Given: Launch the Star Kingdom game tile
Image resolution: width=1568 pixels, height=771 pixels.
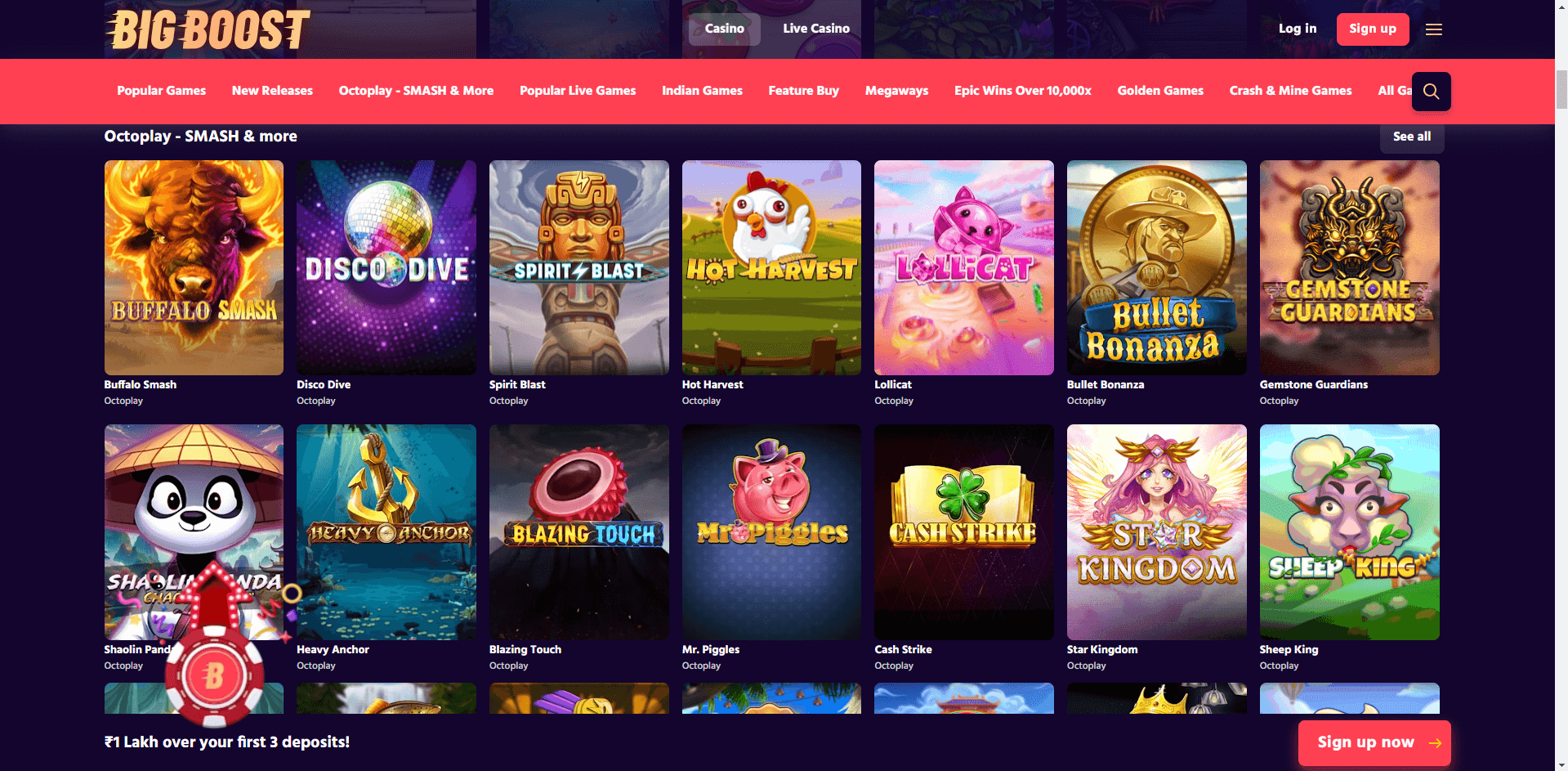Looking at the screenshot, I should click(x=1157, y=532).
